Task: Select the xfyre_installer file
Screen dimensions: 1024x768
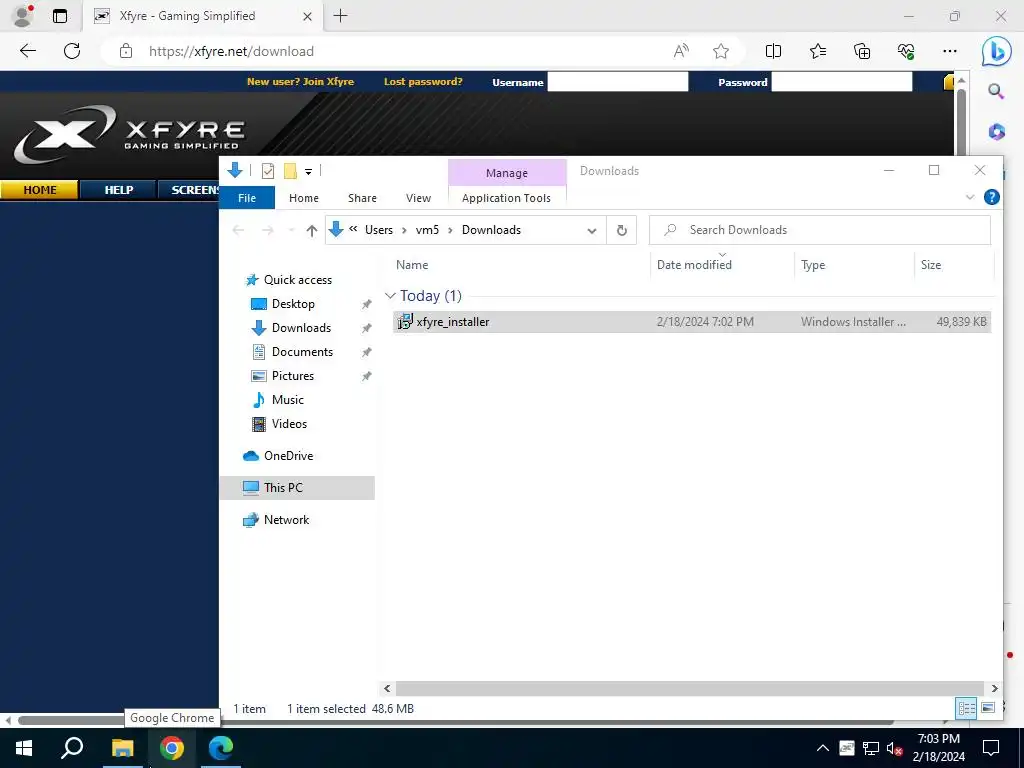Action: 692,322
